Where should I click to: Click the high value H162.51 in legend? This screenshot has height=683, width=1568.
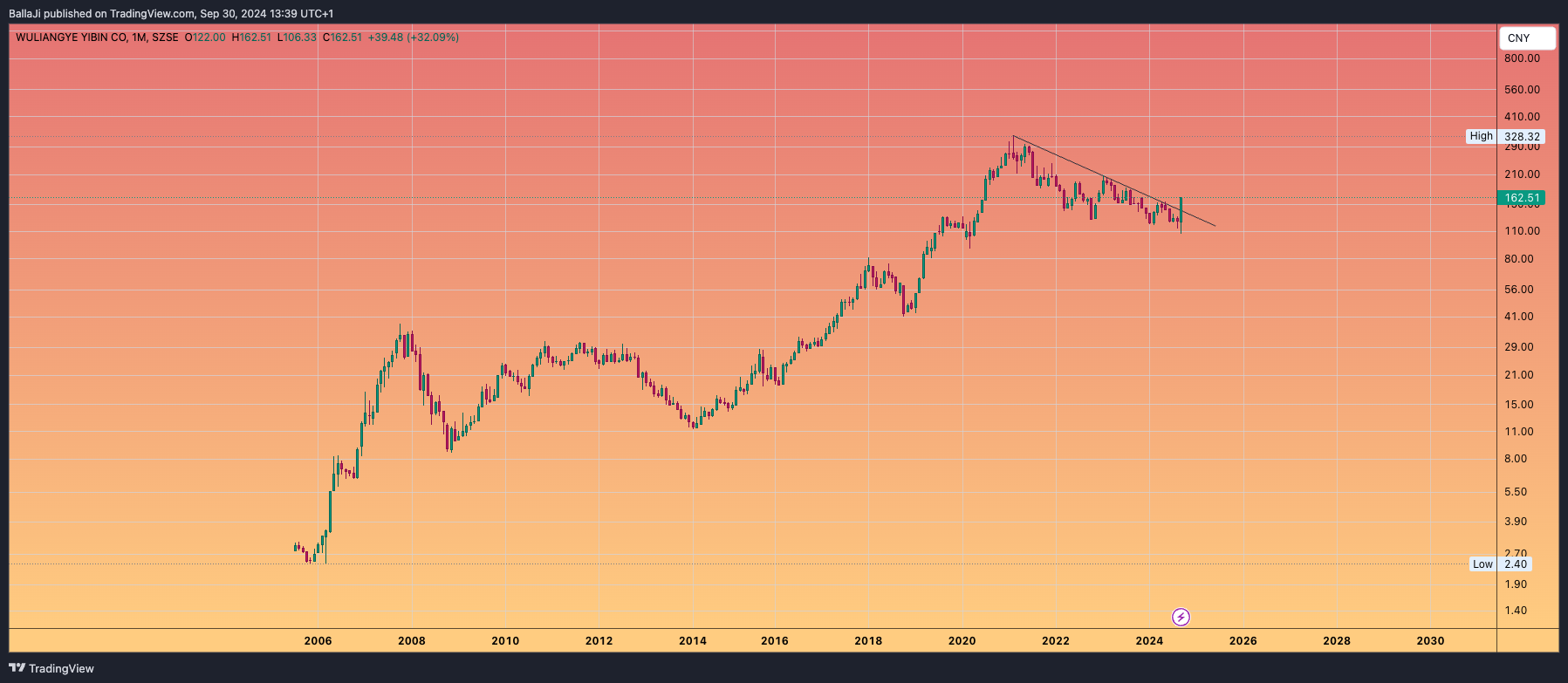tap(251, 38)
